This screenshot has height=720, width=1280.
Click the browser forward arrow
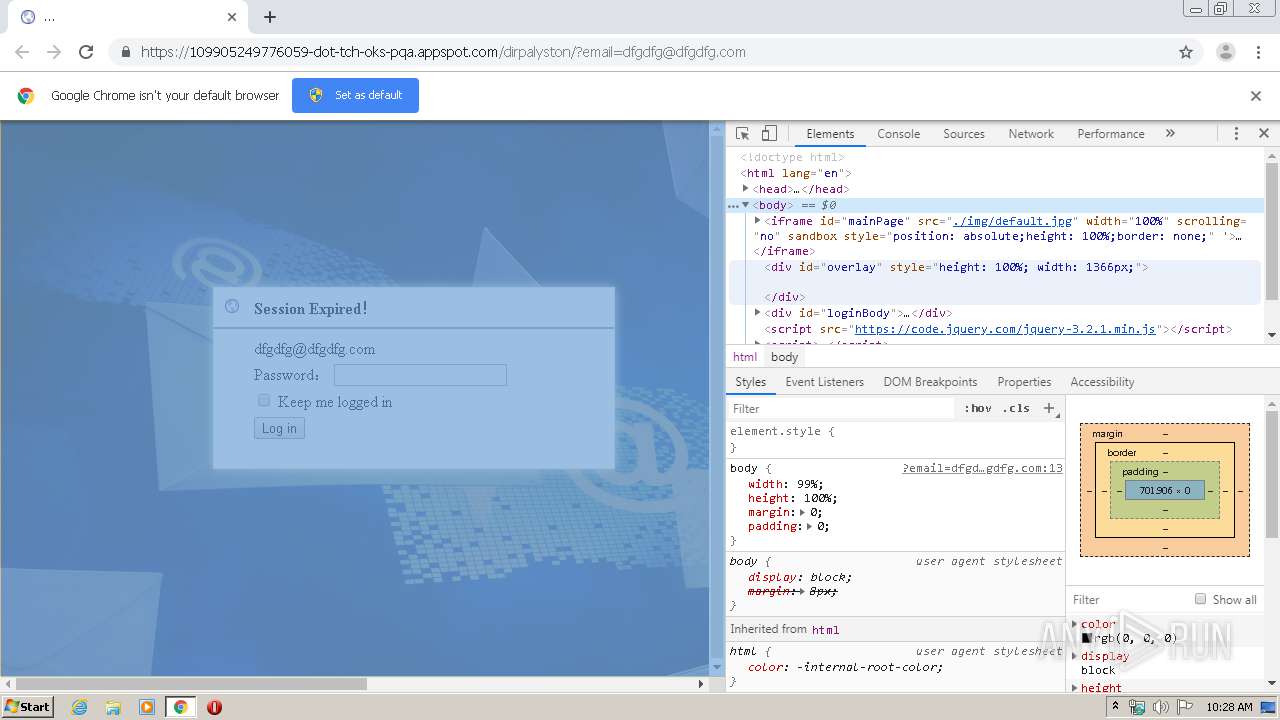(54, 52)
